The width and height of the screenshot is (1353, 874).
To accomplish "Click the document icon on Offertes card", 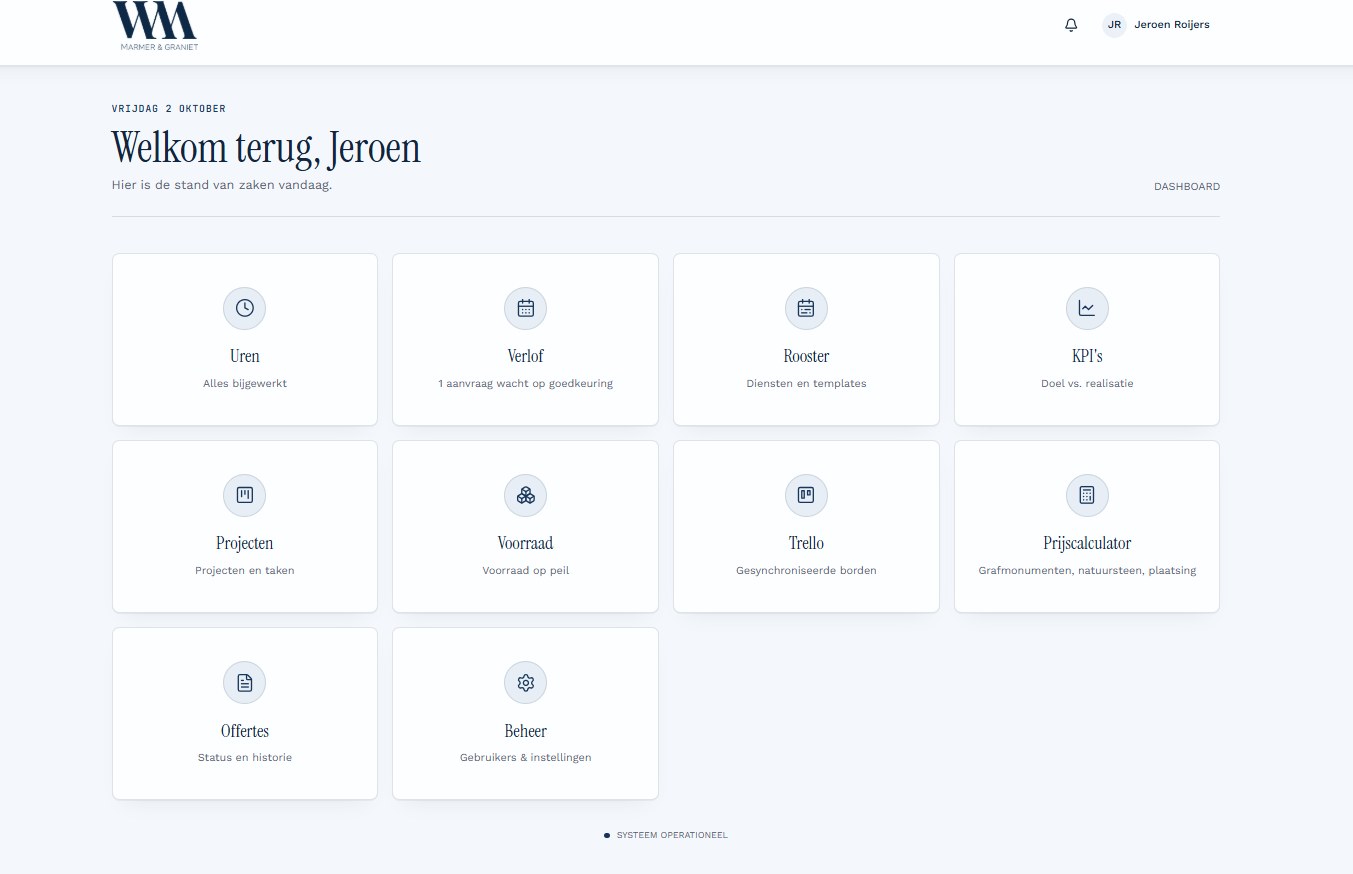I will (245, 682).
